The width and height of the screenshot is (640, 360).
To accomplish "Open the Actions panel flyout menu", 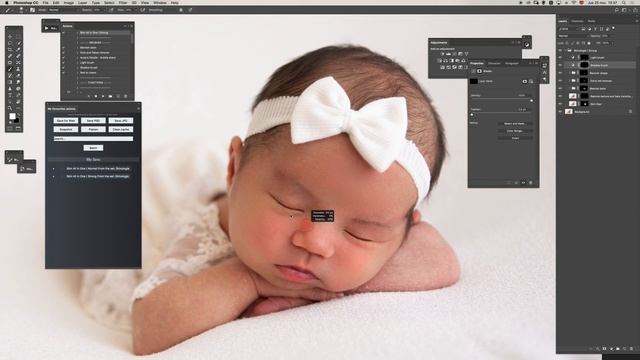I will coord(131,26).
